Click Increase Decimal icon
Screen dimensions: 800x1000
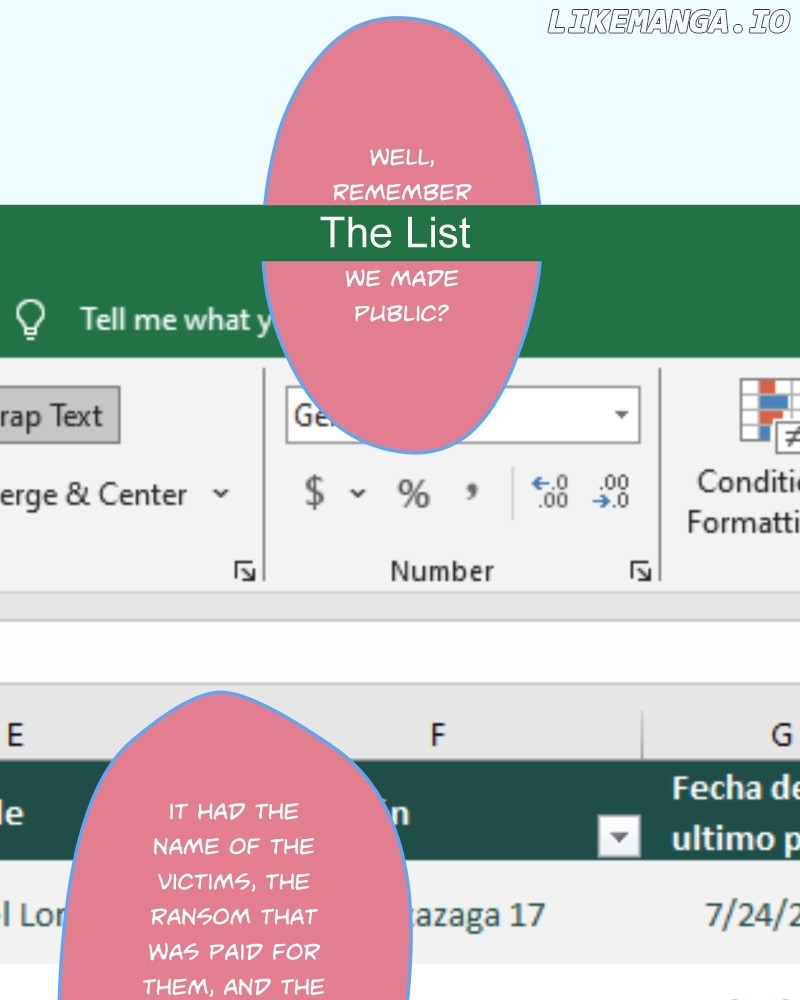(550, 492)
